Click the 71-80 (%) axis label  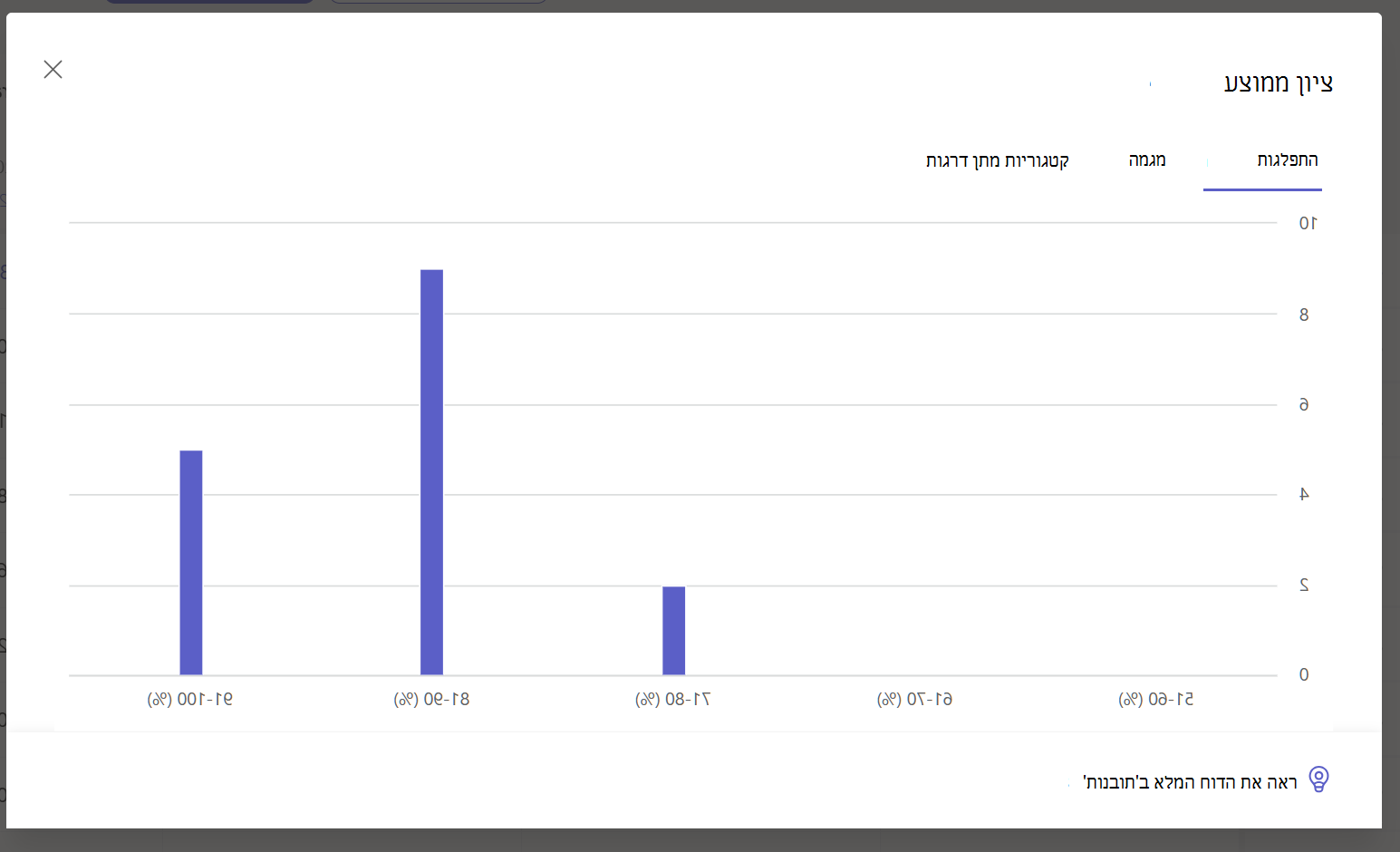pos(673,699)
